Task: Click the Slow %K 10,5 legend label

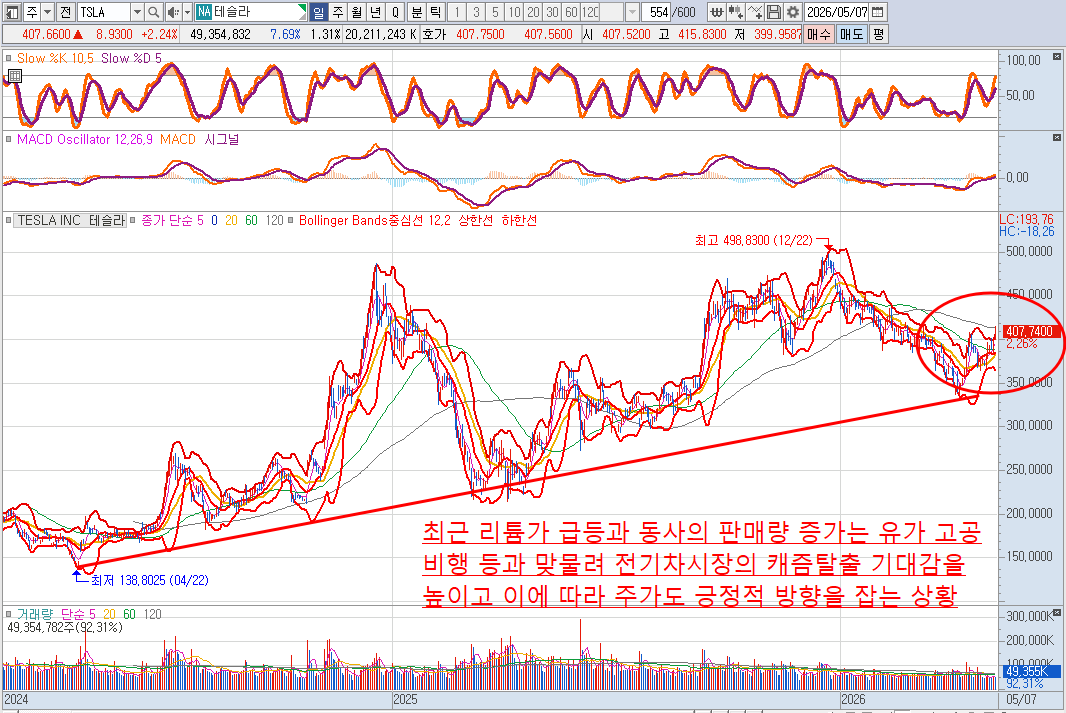Action: [55, 58]
